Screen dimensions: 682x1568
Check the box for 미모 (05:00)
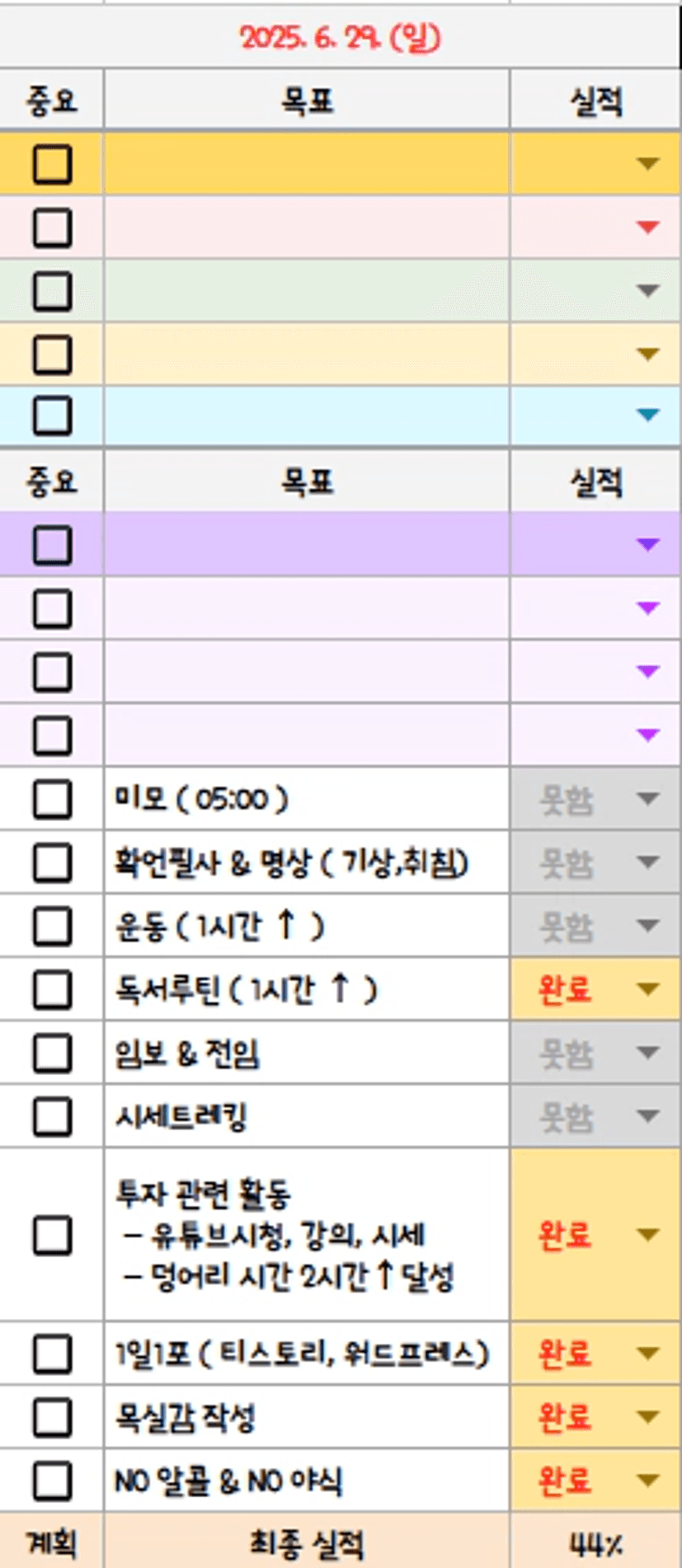pyautogui.click(x=52, y=799)
